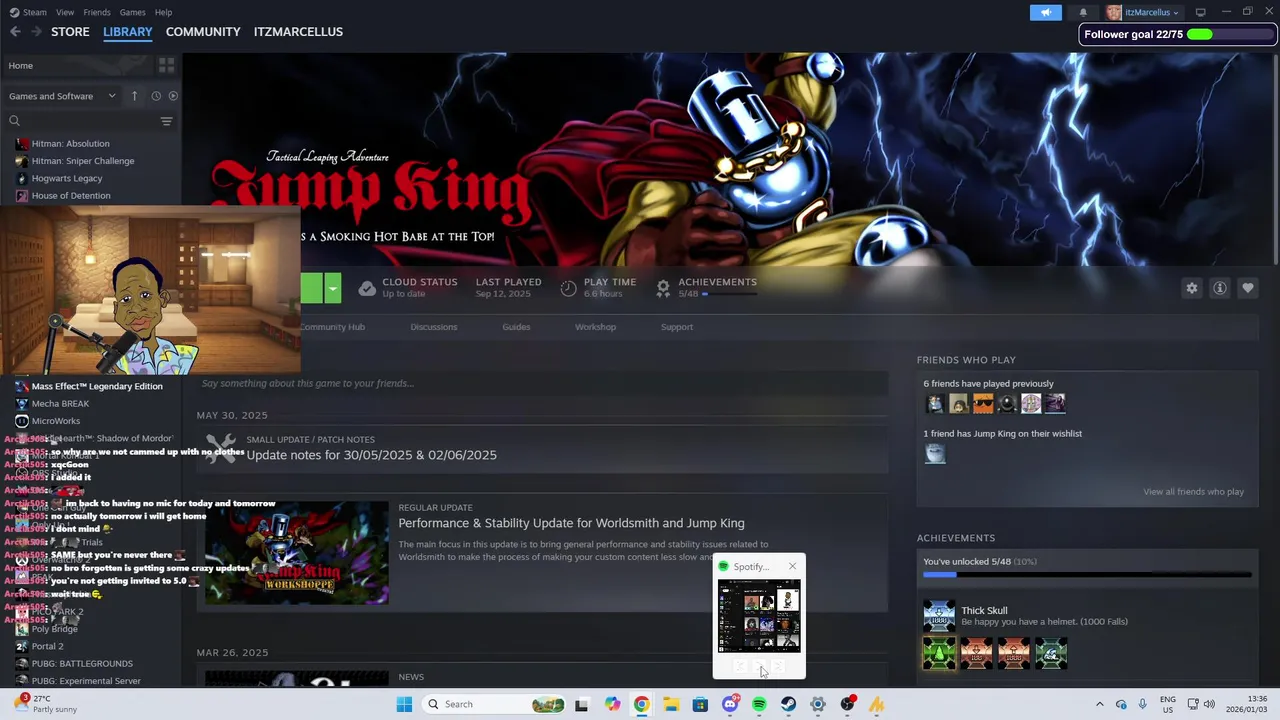Screen dimensions: 1280x720
Task: Open the notifications bell
Action: tap(1083, 12)
